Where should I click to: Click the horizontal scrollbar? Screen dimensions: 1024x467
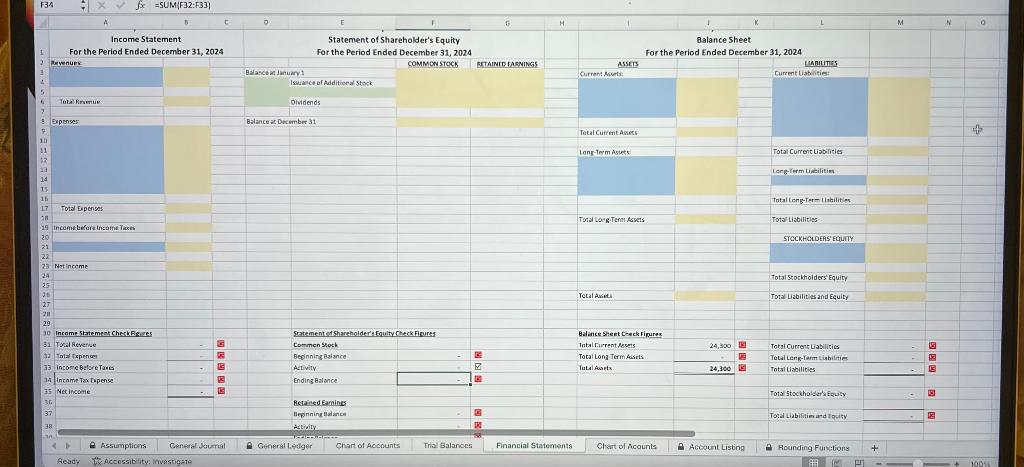376,433
